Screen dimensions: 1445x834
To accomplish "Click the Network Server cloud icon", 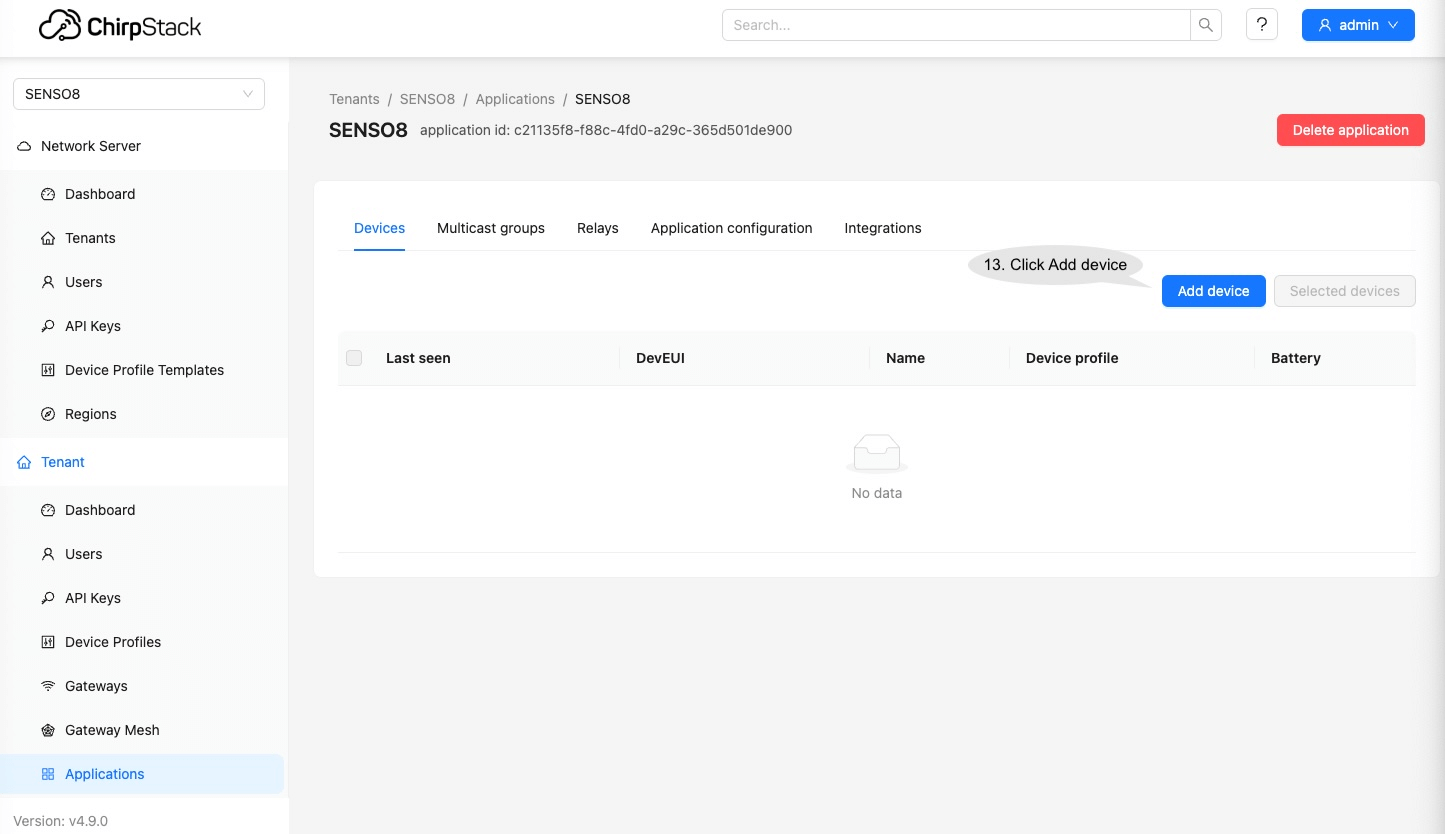I will pyautogui.click(x=24, y=146).
